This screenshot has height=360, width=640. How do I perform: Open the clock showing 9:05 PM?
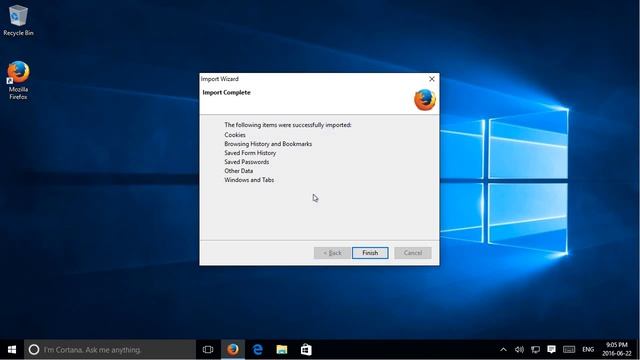(616, 349)
